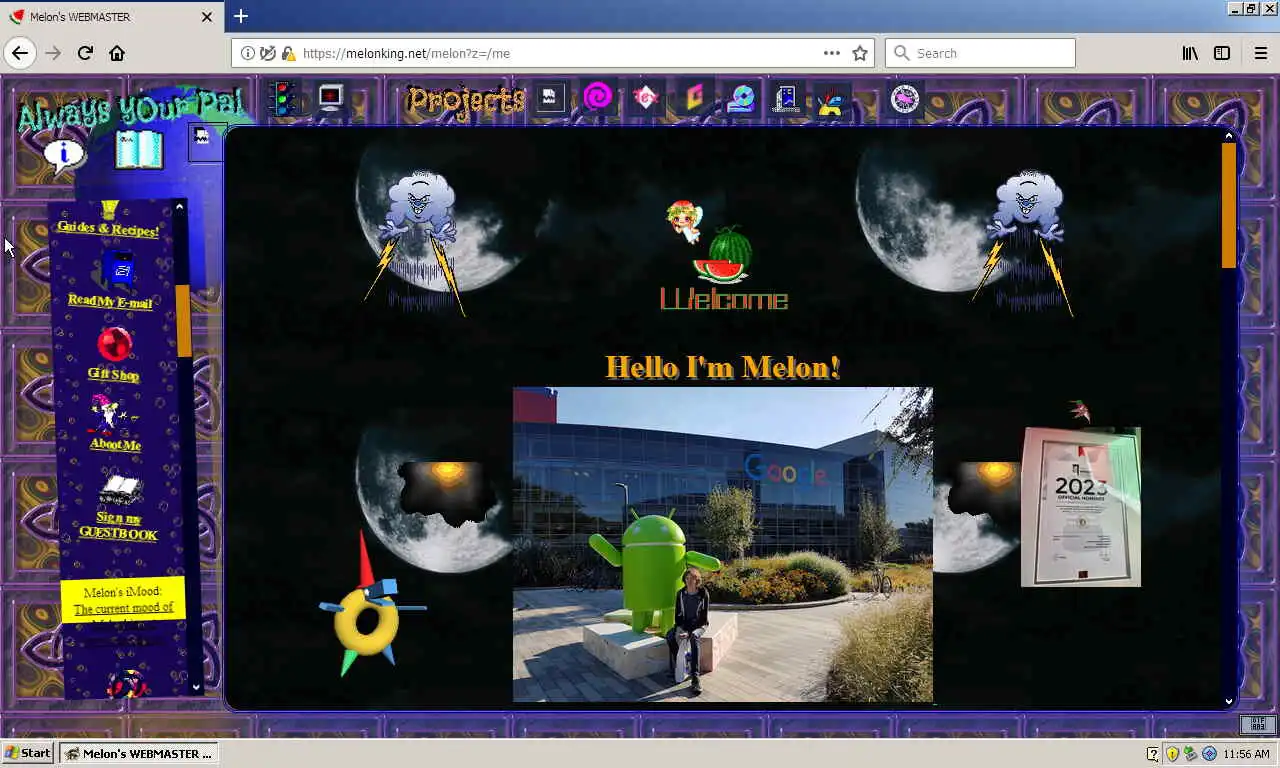This screenshot has width=1280, height=768.
Task: Open the About Me link
Action: pos(115,444)
